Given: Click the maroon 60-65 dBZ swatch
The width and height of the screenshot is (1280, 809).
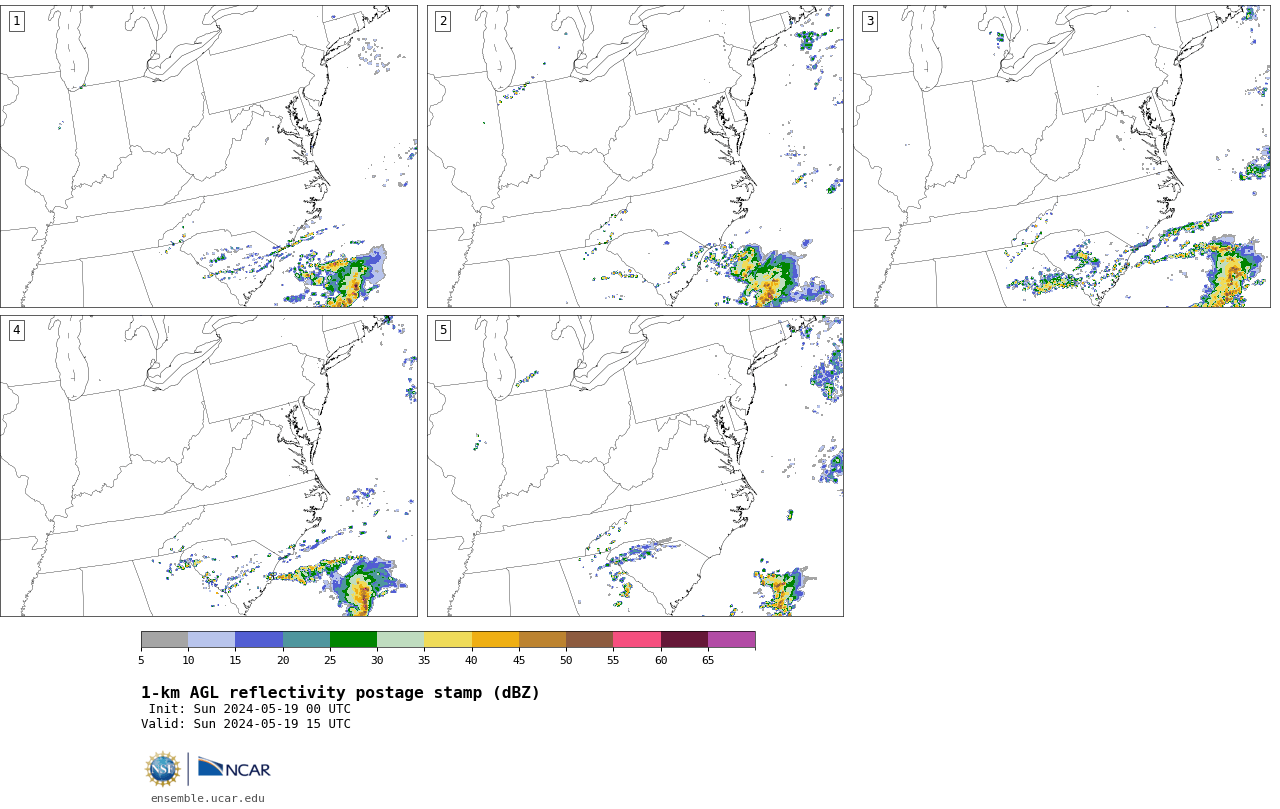Looking at the screenshot, I should pyautogui.click(x=684, y=640).
